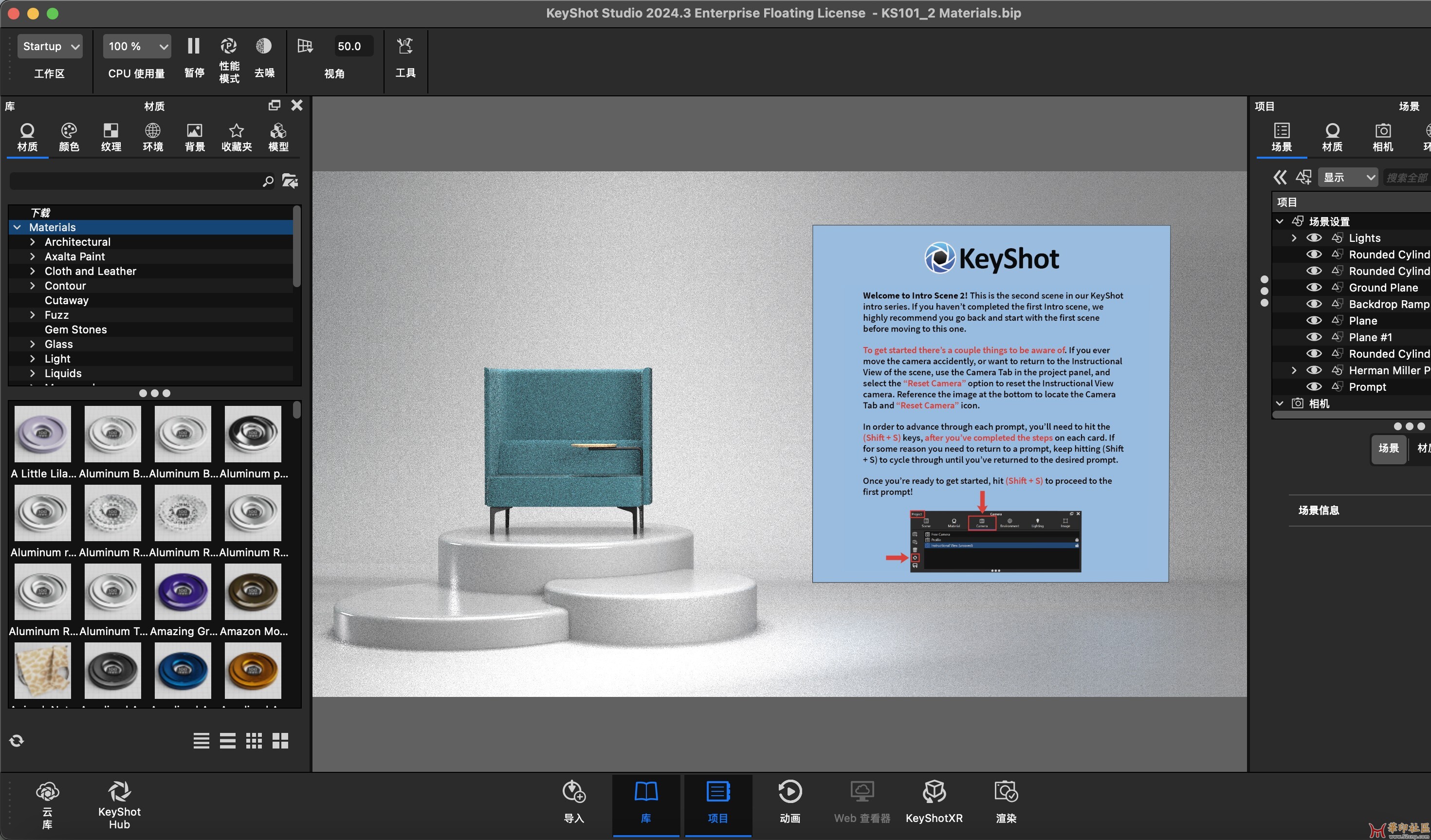The width and height of the screenshot is (1431, 840).
Task: Collapse the Materials folder
Action: click(17, 227)
